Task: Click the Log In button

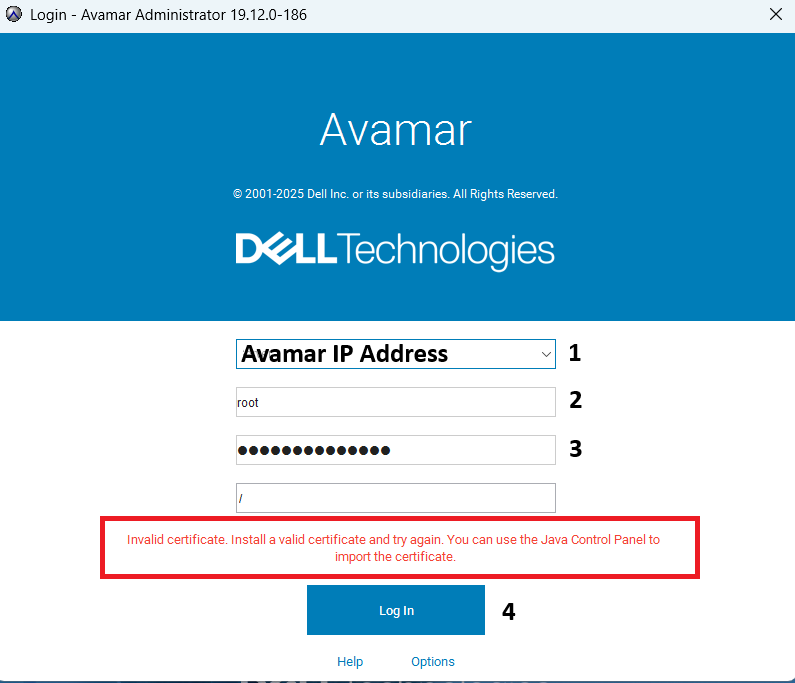Action: tap(395, 610)
